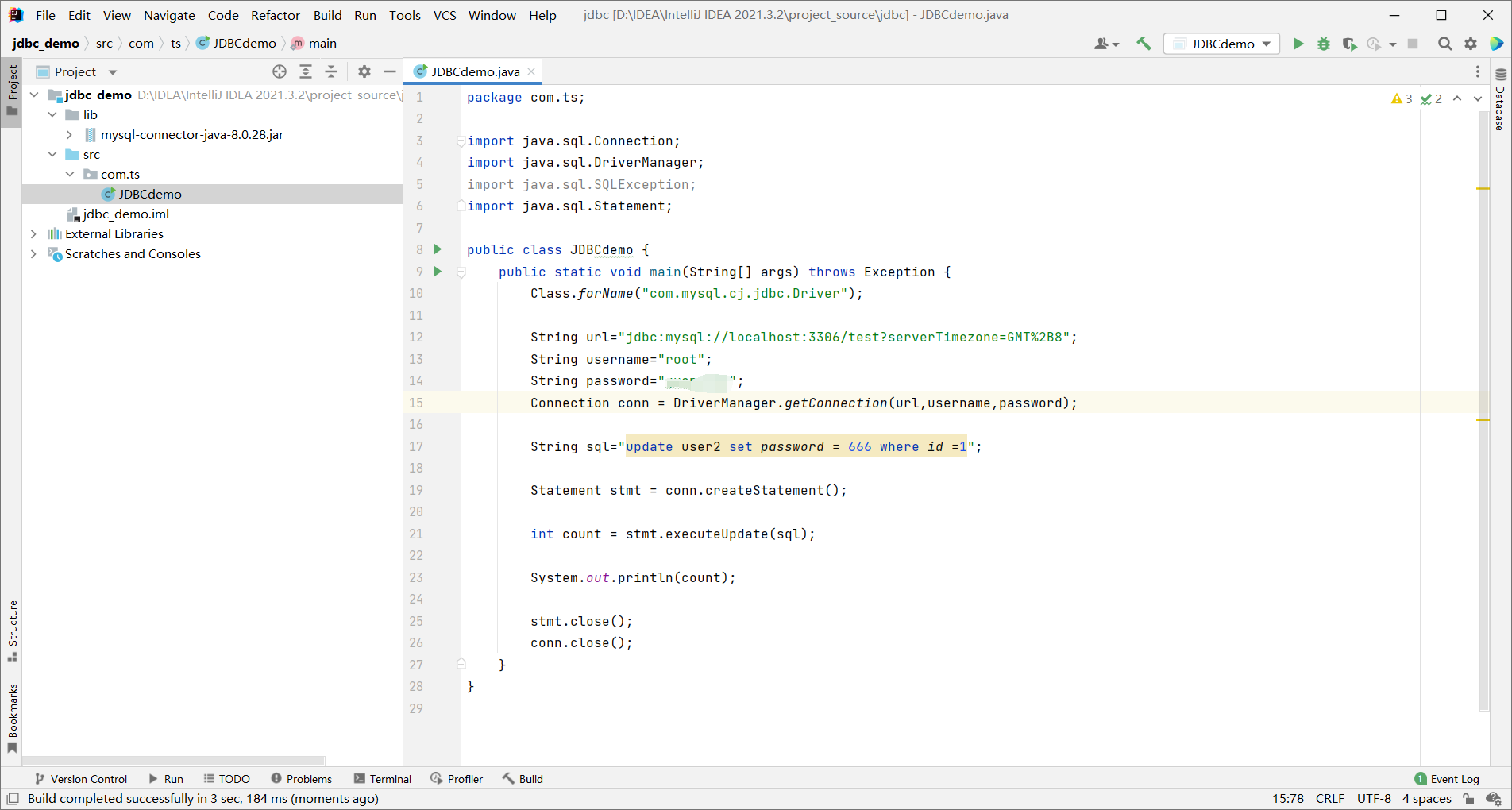Click the warnings count indicator showing 3
The image size is (1512, 810).
tap(1402, 98)
